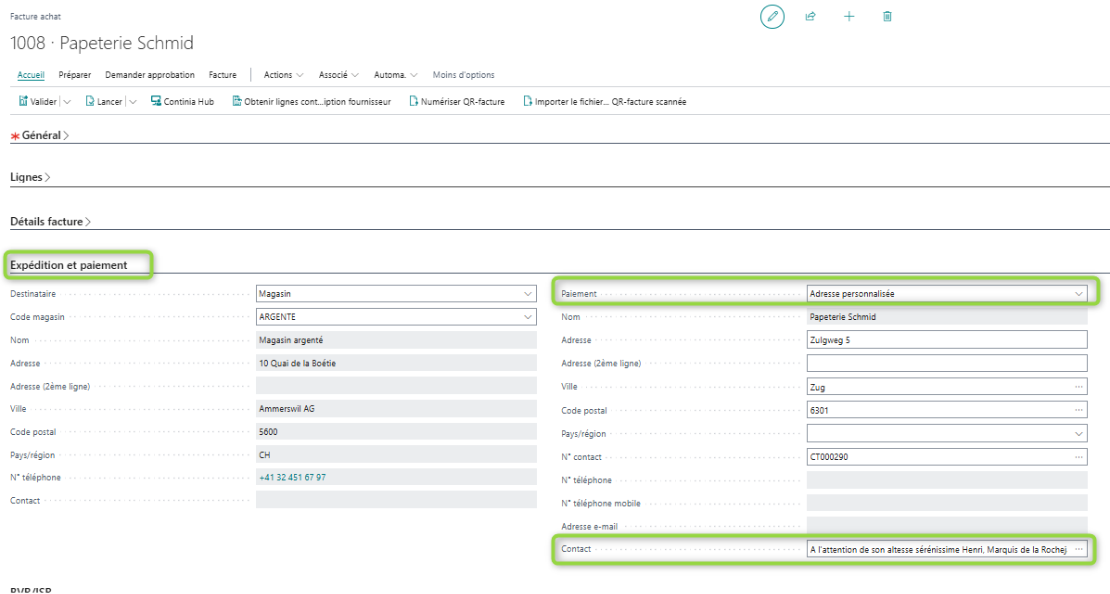Screen dimensions: 1110x594
Task: Expand the Associé menu
Action: point(338,75)
